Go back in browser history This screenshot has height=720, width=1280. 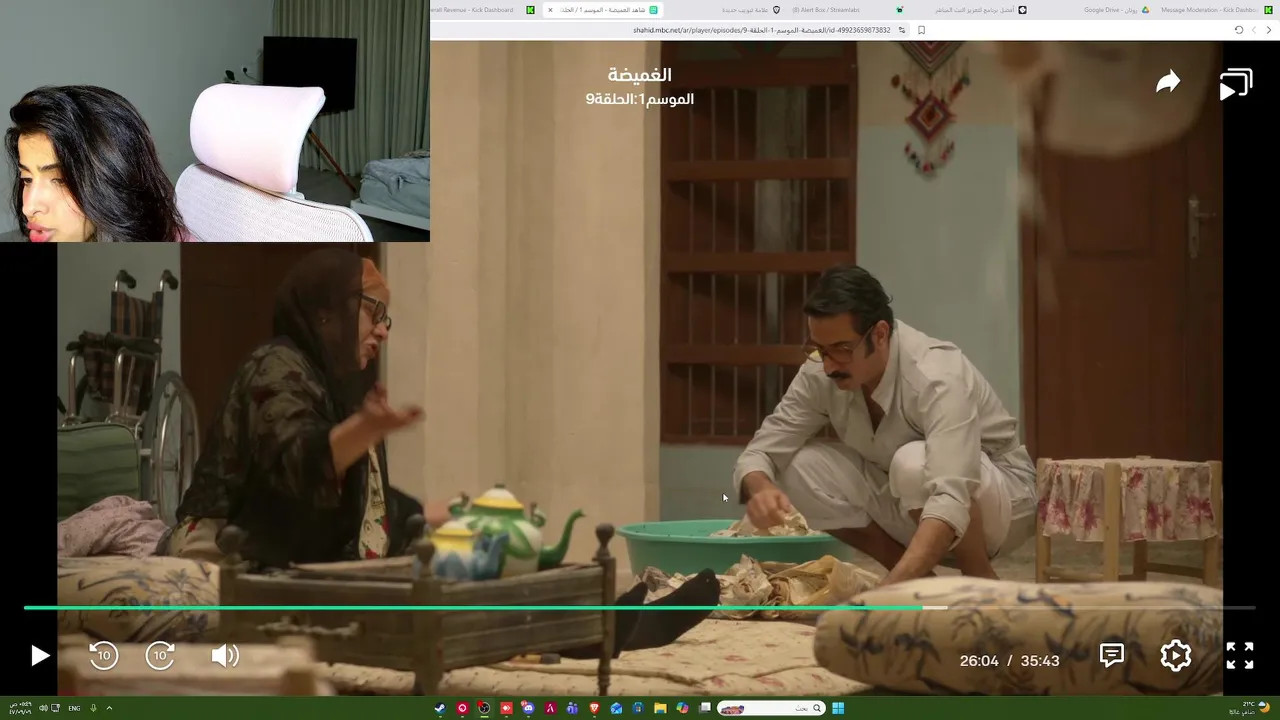(x=1269, y=30)
